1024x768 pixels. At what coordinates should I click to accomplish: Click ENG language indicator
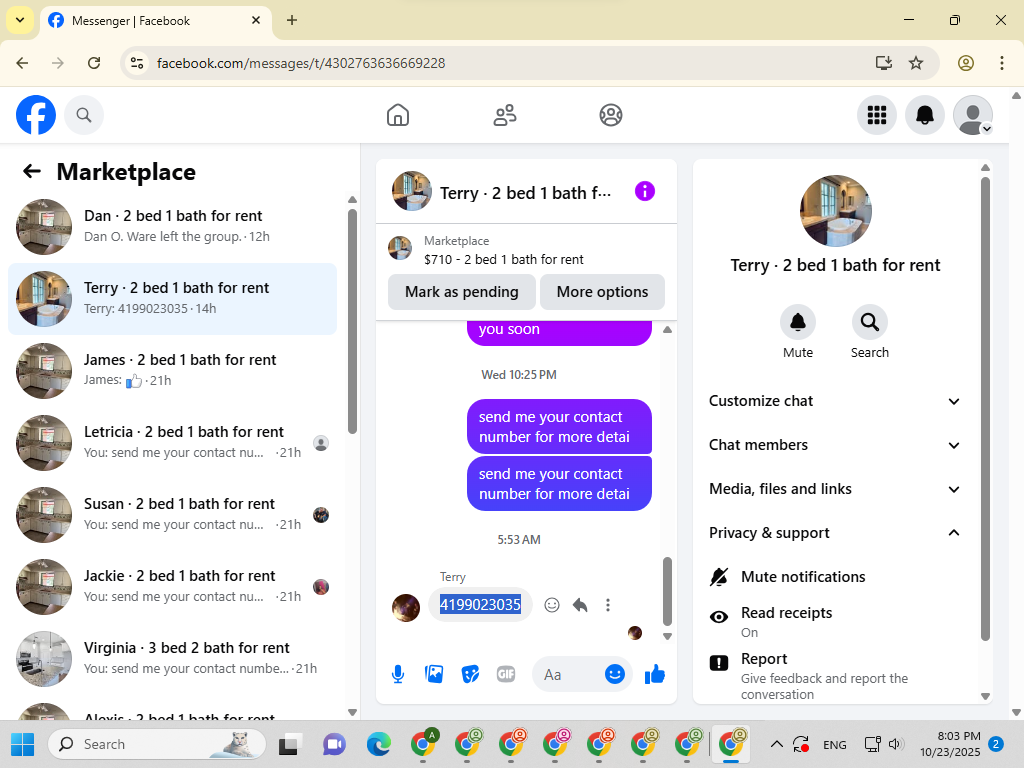(835, 744)
